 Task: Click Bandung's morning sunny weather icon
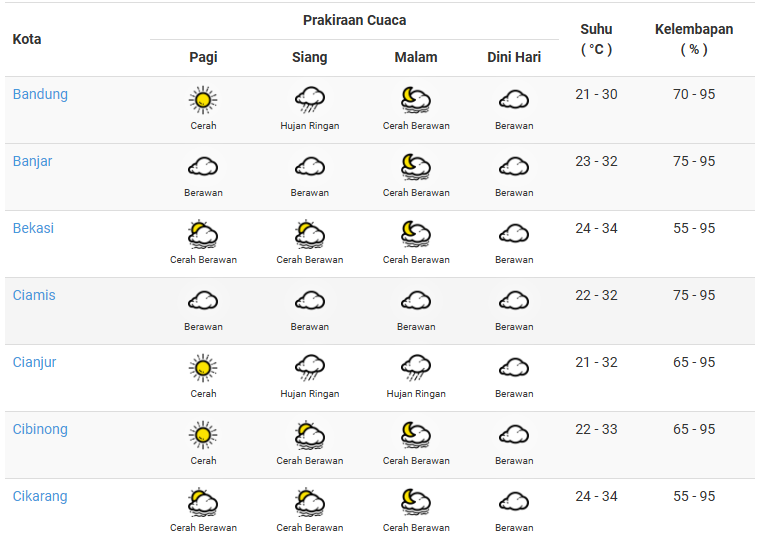coord(203,99)
